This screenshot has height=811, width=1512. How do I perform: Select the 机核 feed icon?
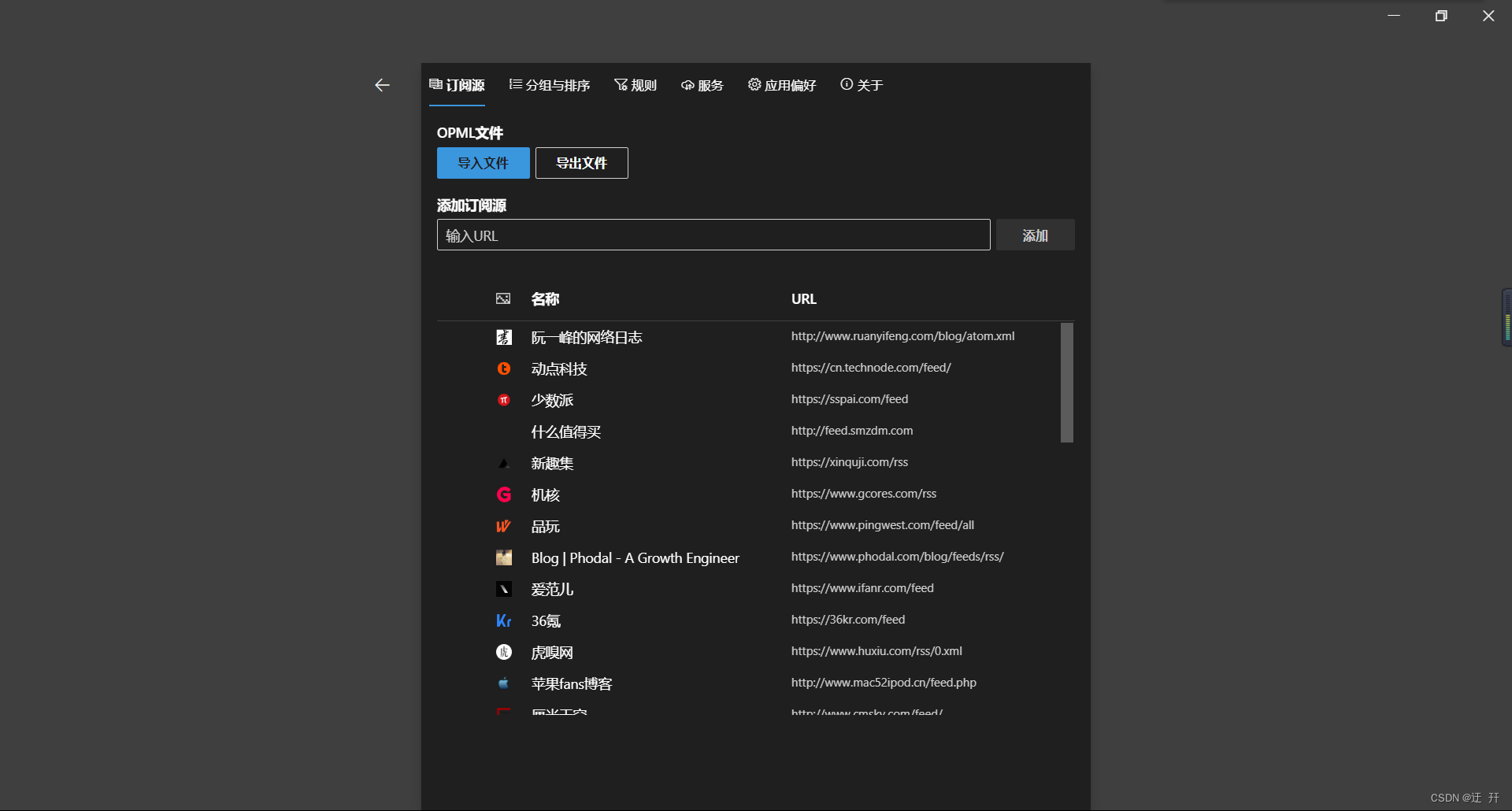(504, 494)
